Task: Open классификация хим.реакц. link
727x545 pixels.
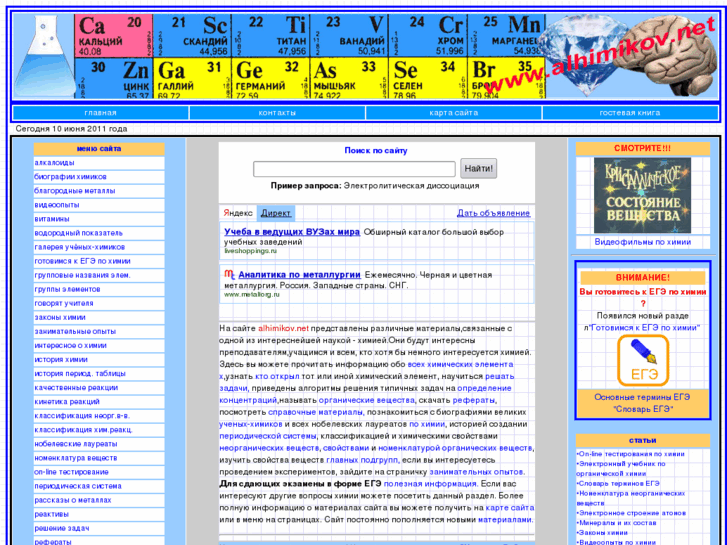Action: click(x=83, y=430)
